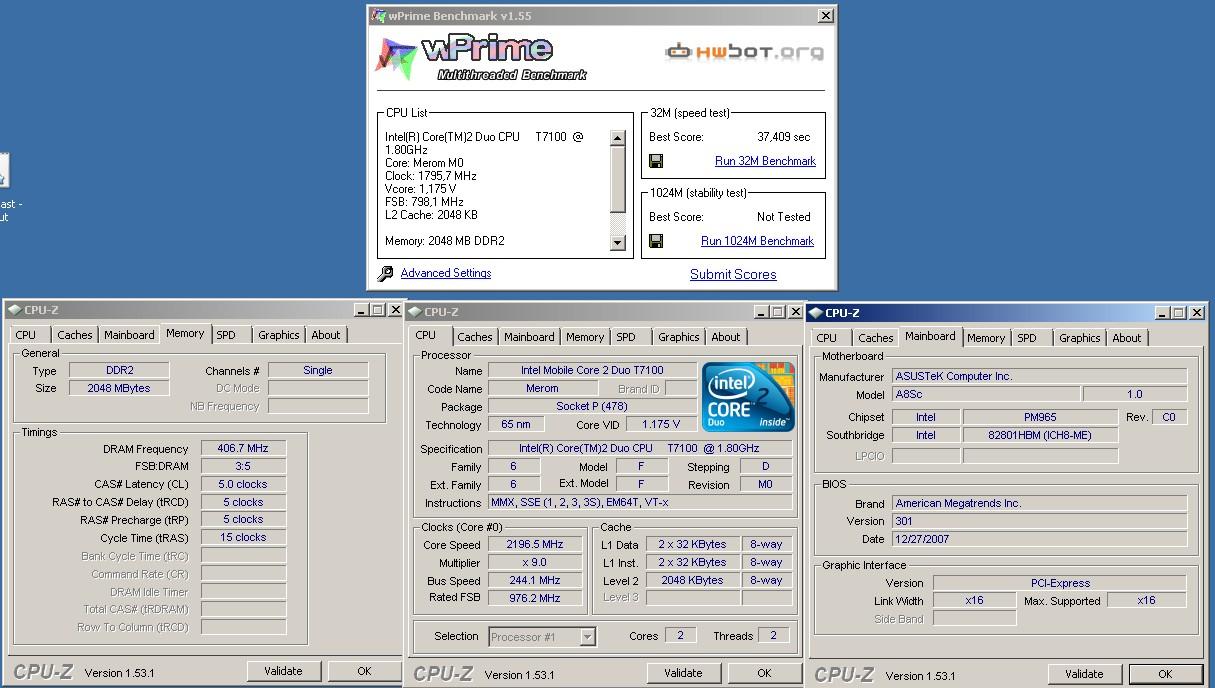Click the save icon beside 1024M best score
Image resolution: width=1215 pixels, height=688 pixels.
(x=656, y=241)
